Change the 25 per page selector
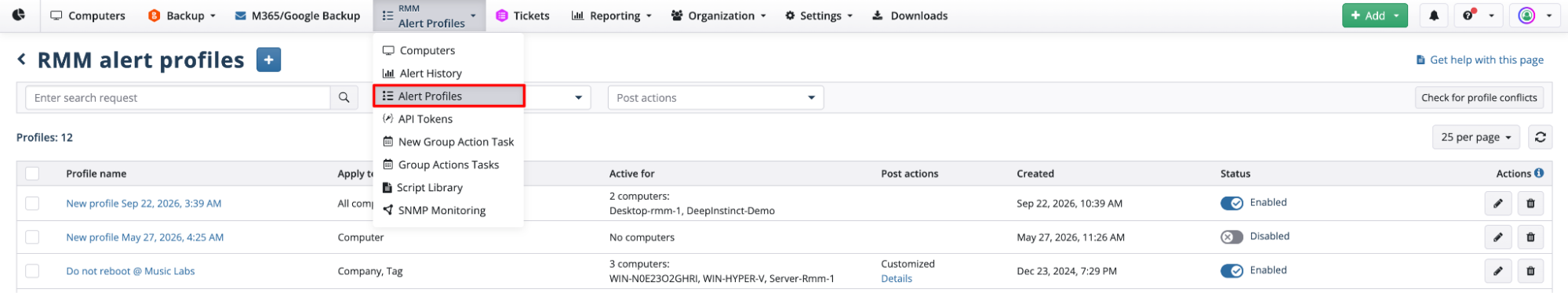Viewport: 1568px width, 293px height. [x=1475, y=137]
